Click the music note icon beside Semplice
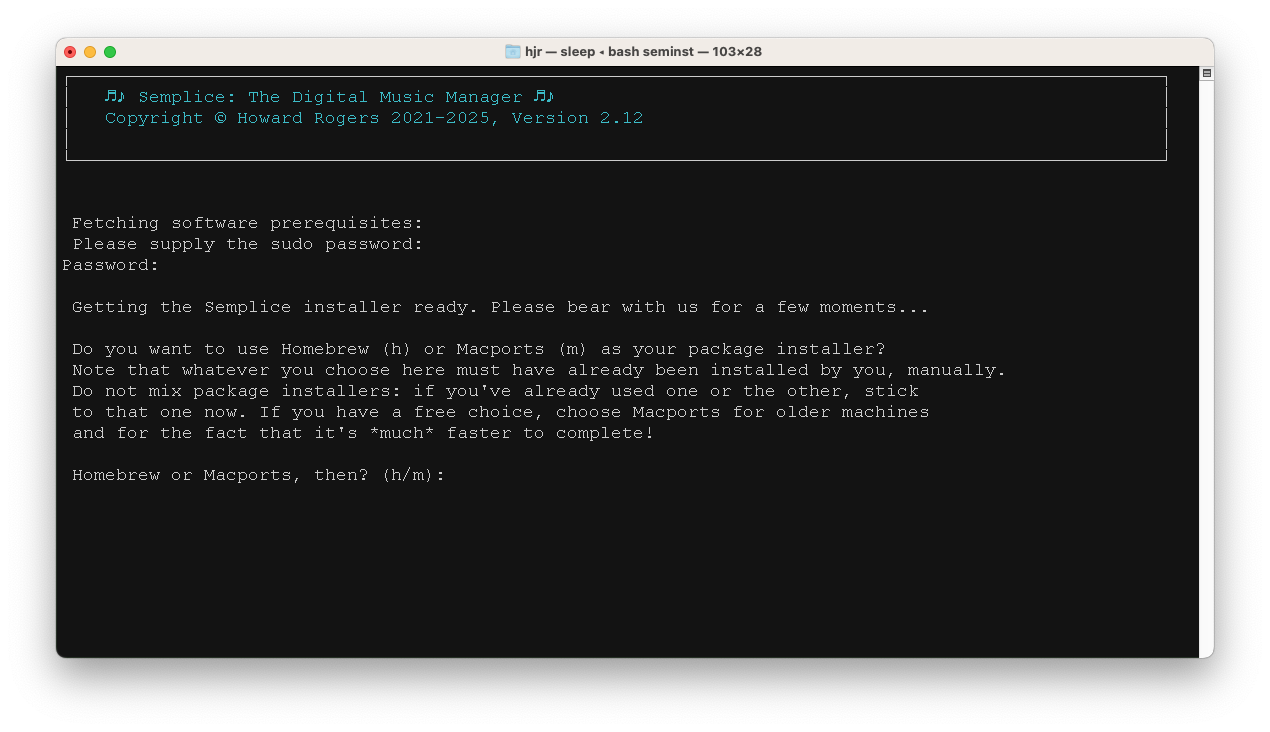The width and height of the screenshot is (1270, 732). tap(114, 96)
